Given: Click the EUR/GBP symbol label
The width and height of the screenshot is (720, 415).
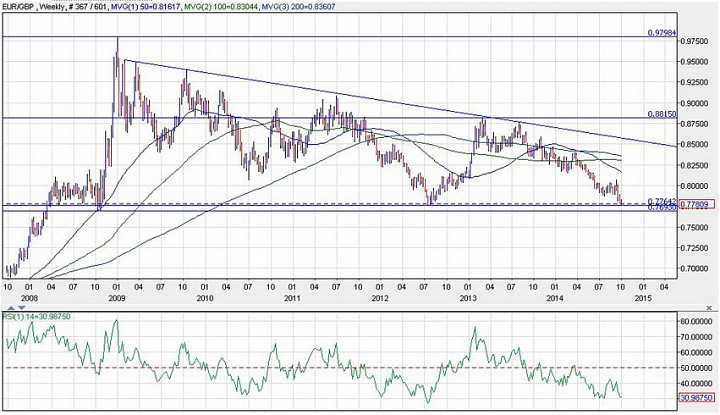Looking at the screenshot, I should click(17, 6).
